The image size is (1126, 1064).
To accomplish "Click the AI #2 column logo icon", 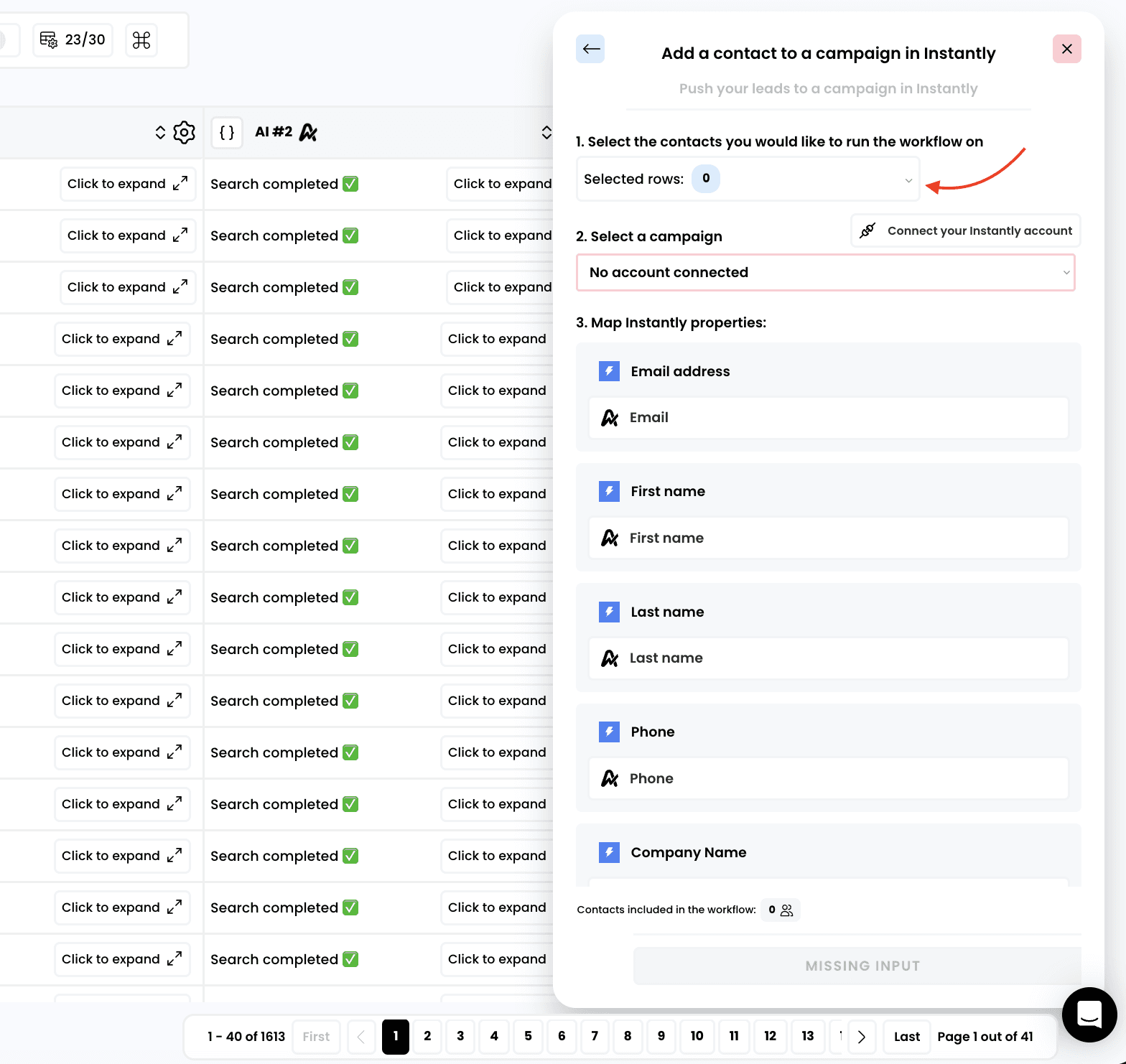I will (x=308, y=132).
